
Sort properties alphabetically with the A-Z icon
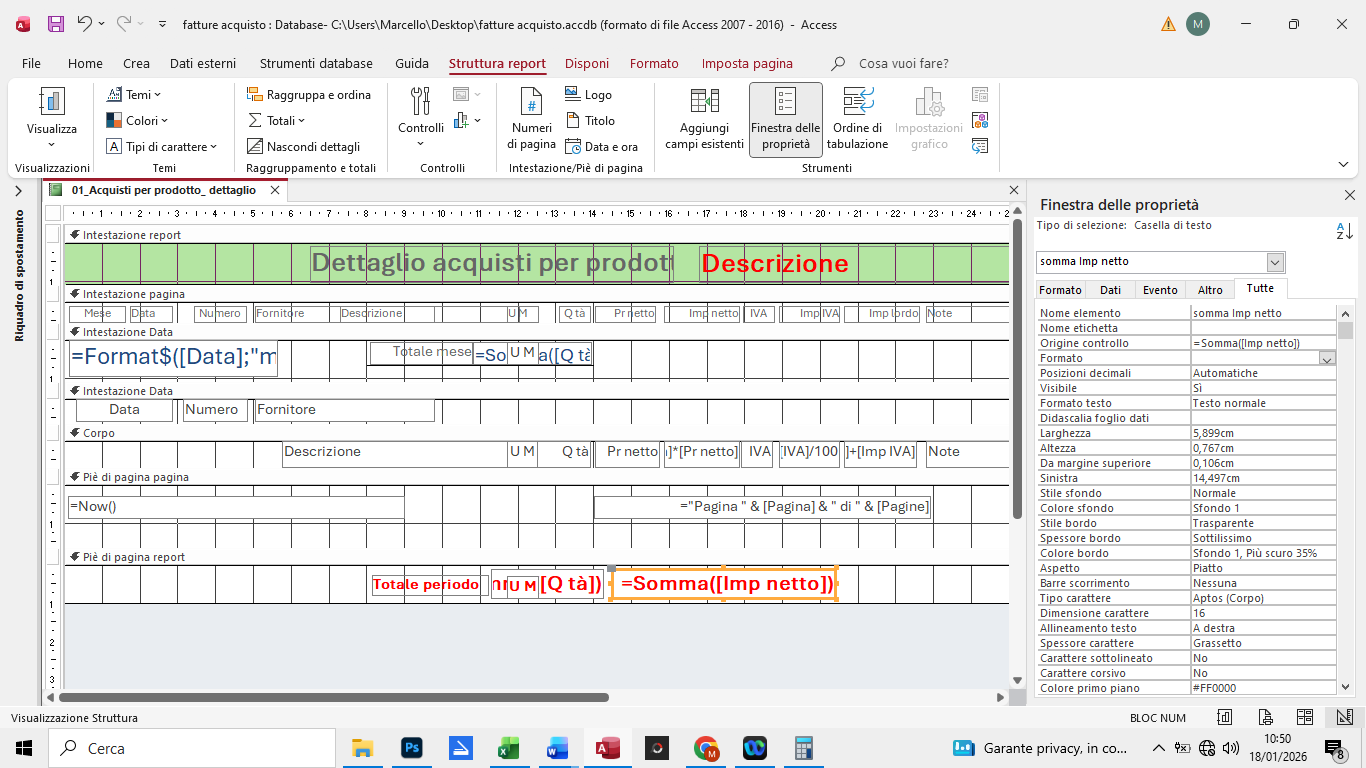(x=1344, y=232)
